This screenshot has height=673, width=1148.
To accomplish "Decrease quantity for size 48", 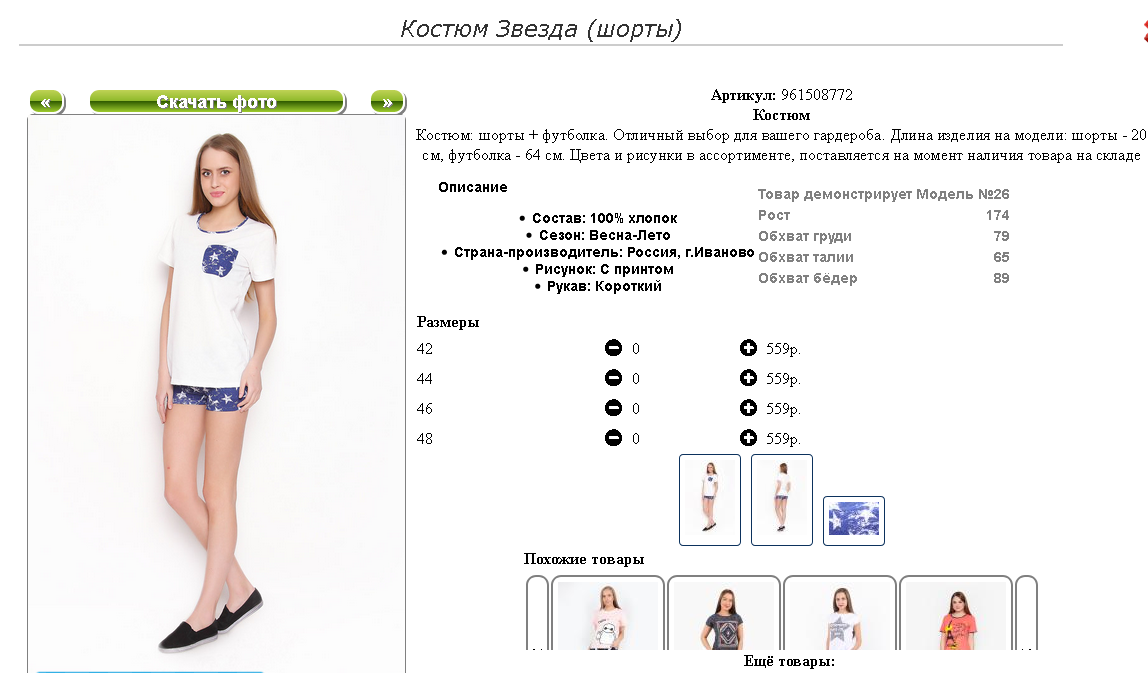I will click(613, 438).
